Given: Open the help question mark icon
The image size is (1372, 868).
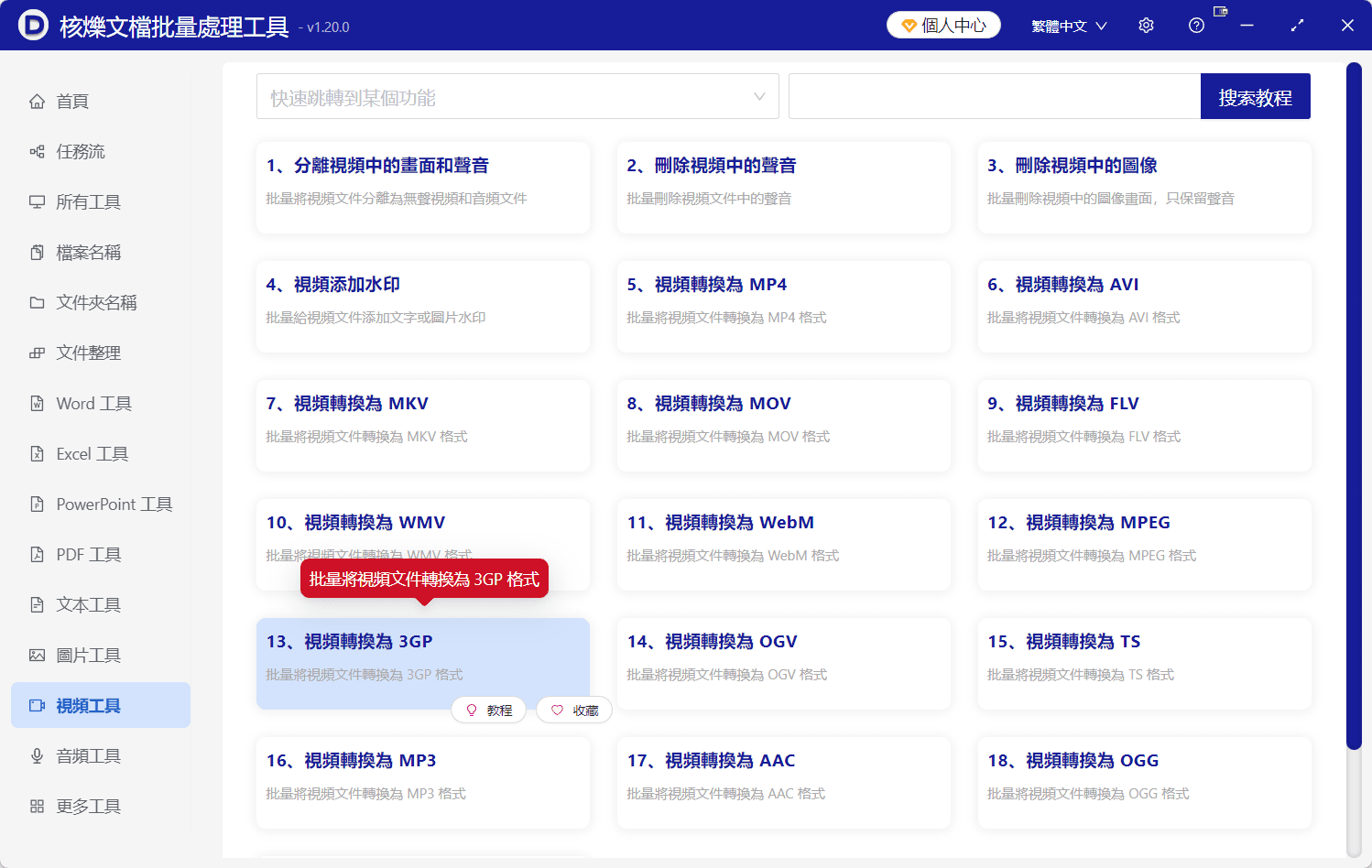Looking at the screenshot, I should pyautogui.click(x=1196, y=26).
